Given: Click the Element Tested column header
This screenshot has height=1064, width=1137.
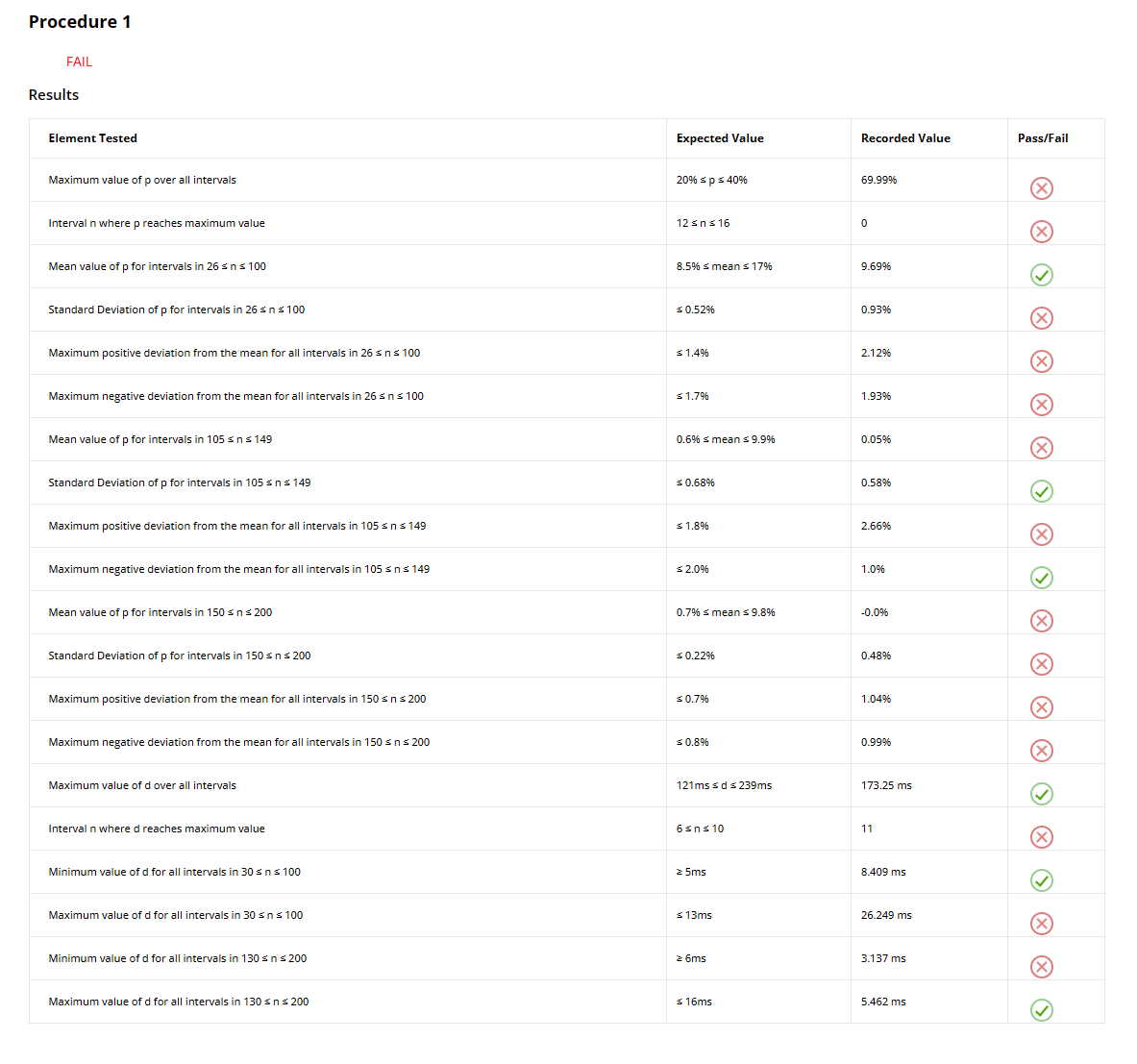Looking at the screenshot, I should [x=93, y=138].
